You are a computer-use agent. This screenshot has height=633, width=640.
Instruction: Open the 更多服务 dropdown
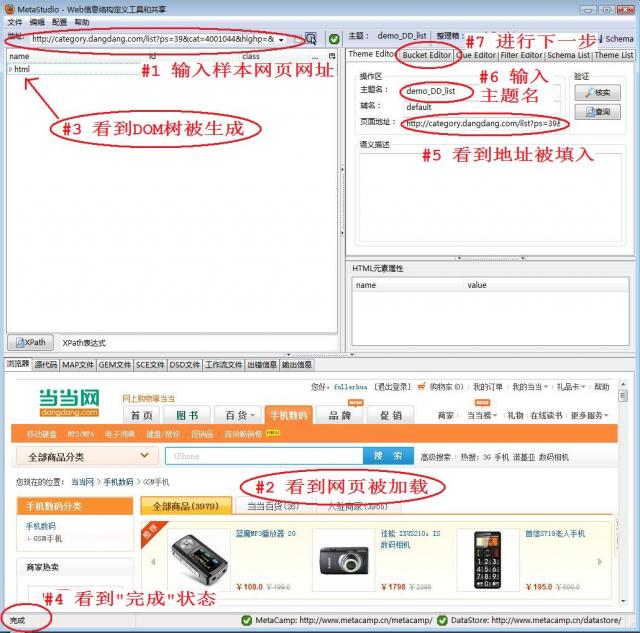(589, 415)
